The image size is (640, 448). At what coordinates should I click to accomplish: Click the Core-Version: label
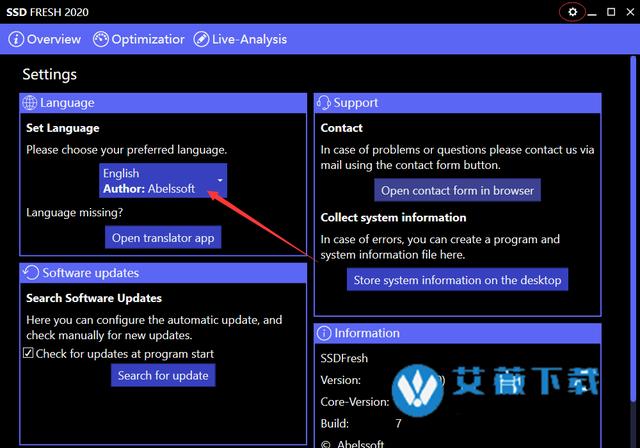[355, 402]
